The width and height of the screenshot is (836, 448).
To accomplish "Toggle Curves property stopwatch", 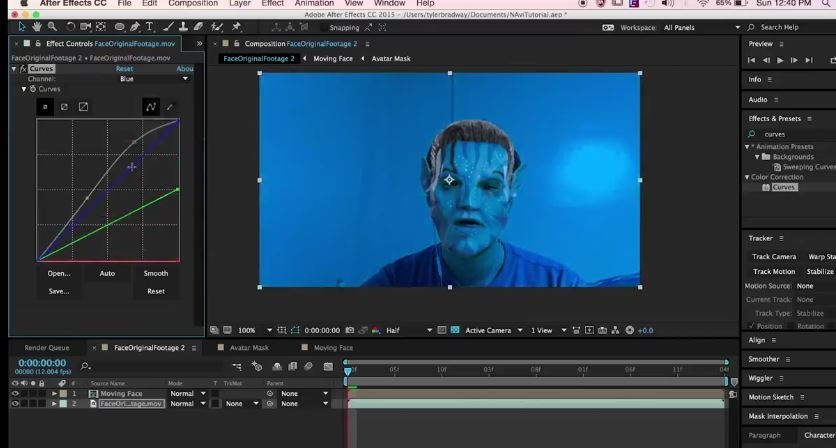I will click(33, 89).
